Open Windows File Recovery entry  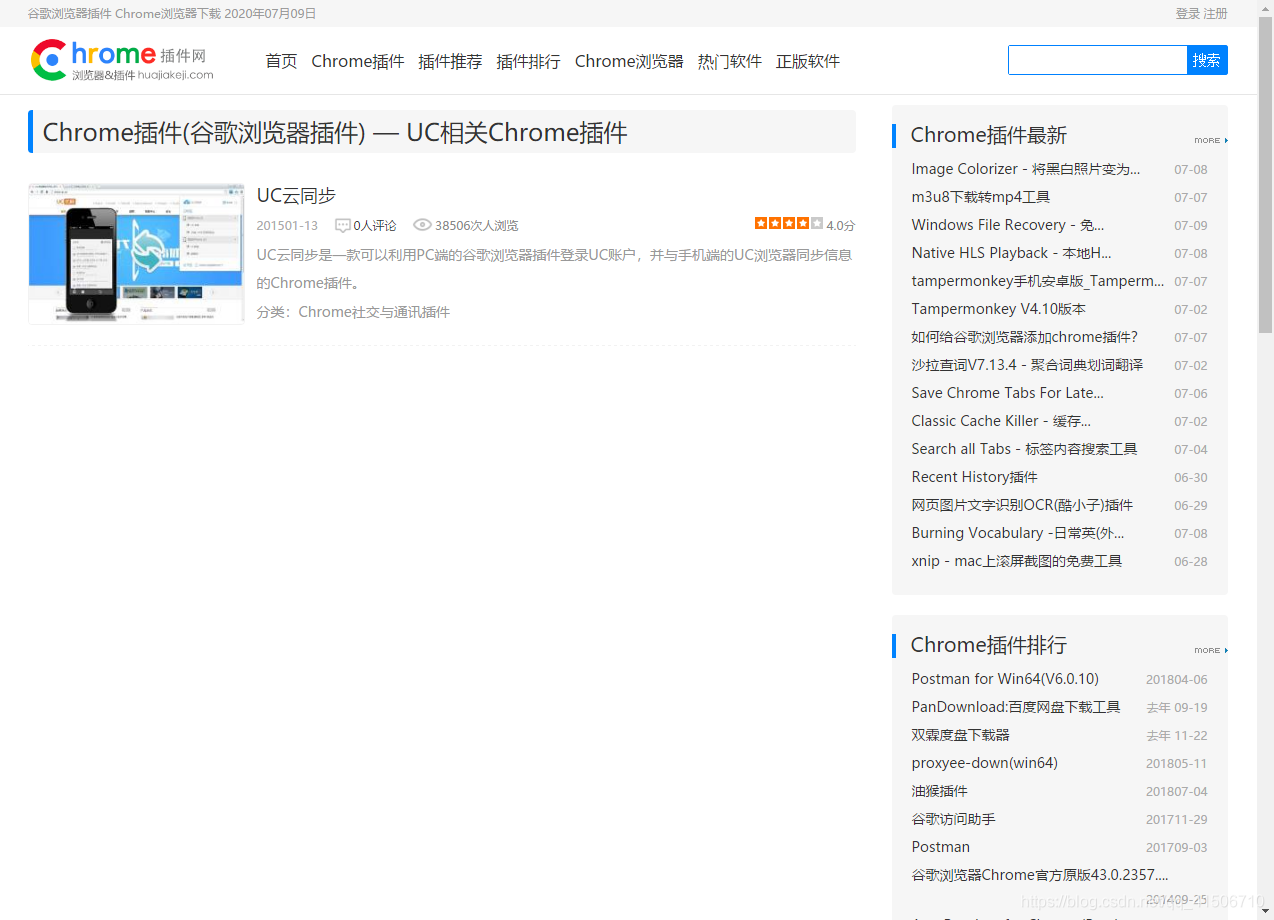pos(1008,225)
